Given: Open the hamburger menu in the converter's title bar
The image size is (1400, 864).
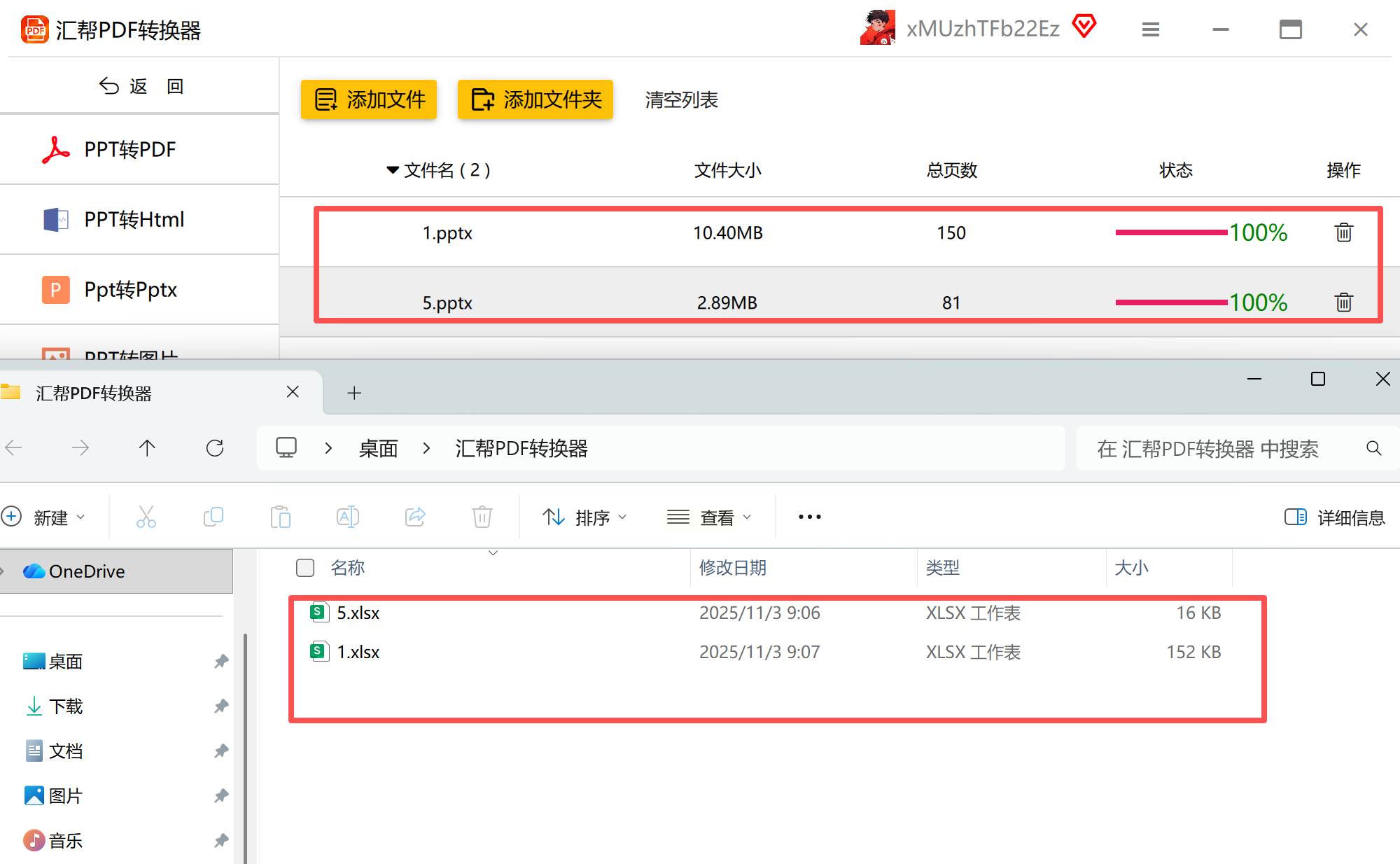Looking at the screenshot, I should pyautogui.click(x=1151, y=29).
